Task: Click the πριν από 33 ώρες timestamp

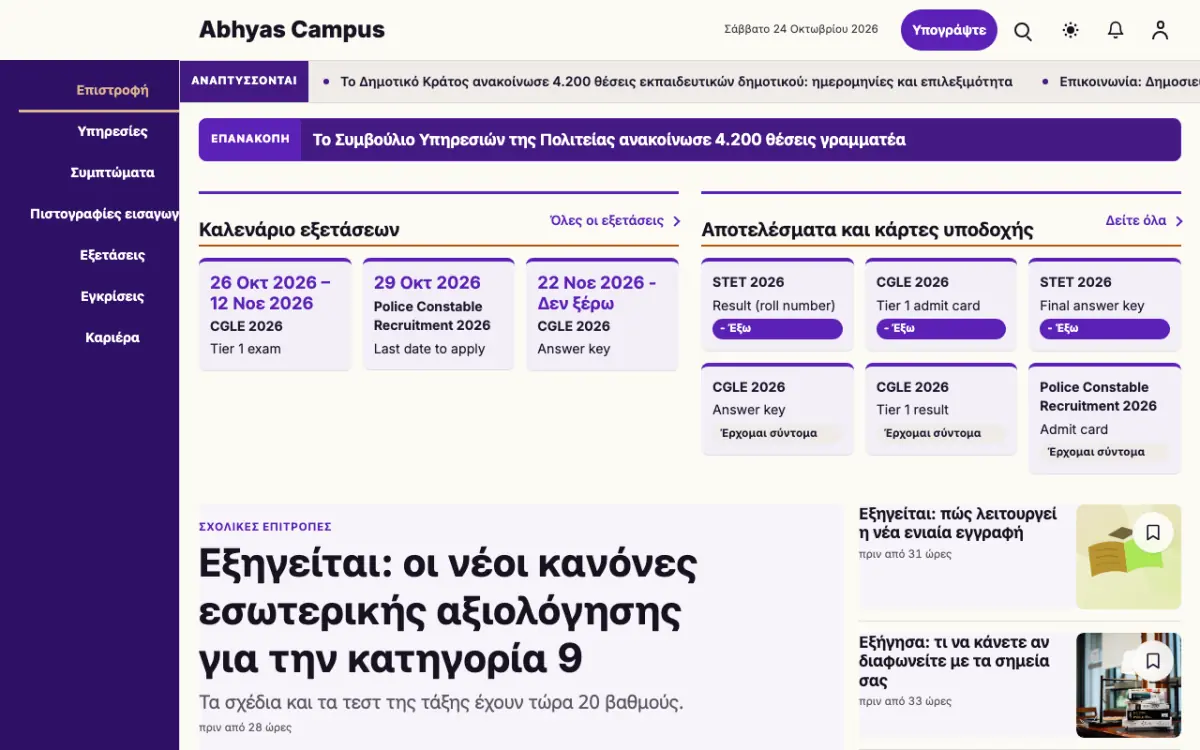Action: pyautogui.click(x=905, y=702)
